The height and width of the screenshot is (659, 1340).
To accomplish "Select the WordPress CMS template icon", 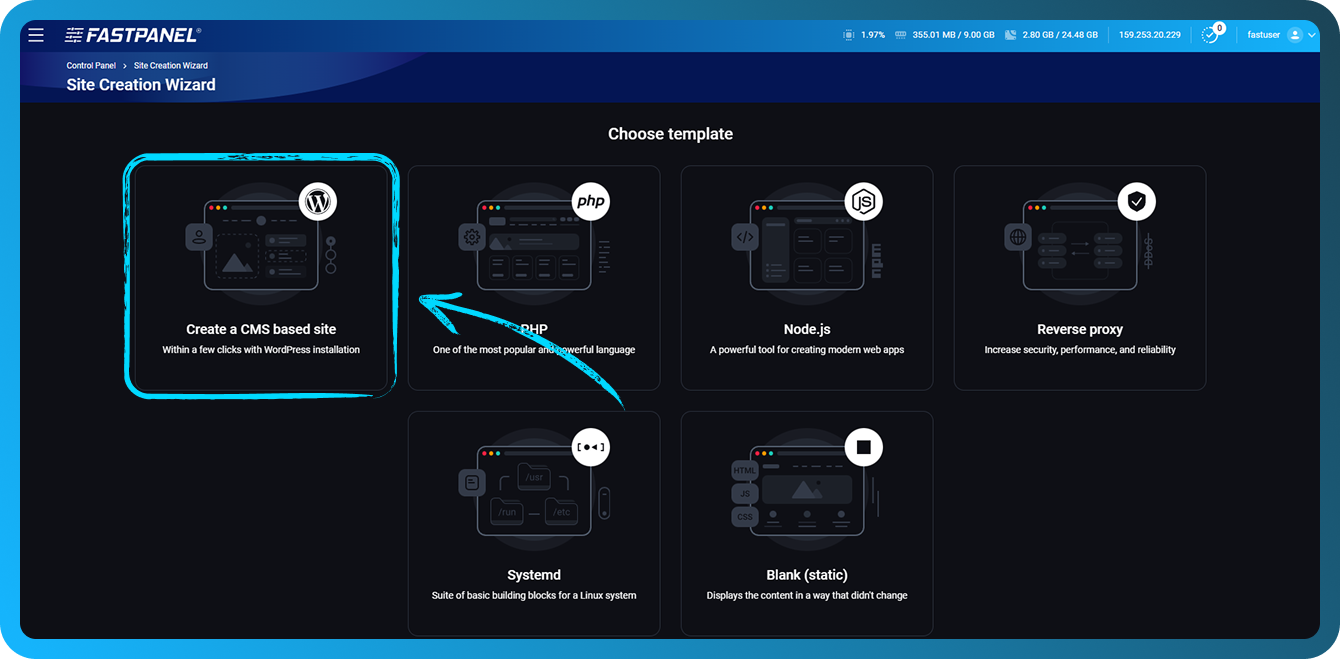I will pos(317,201).
